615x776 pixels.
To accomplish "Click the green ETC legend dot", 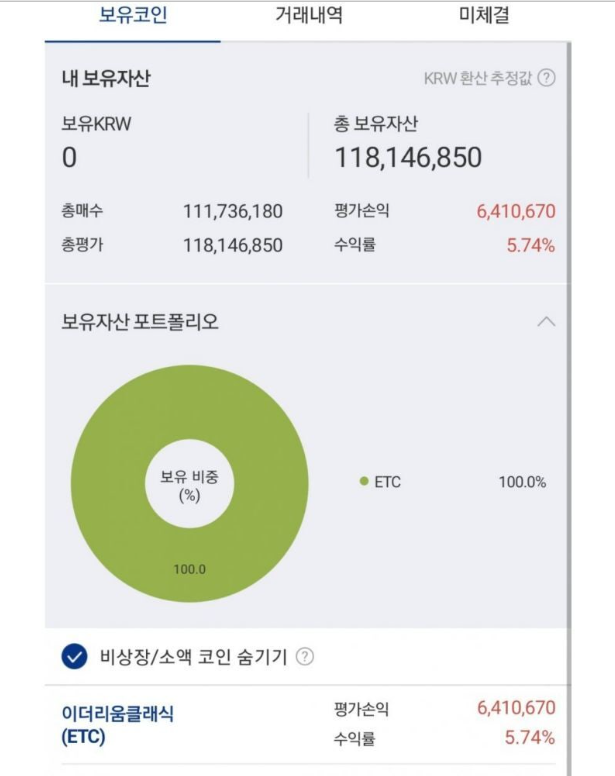I will 364,481.
